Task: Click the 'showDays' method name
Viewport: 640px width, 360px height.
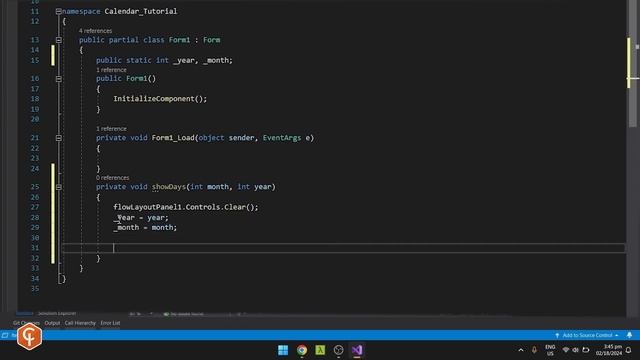Action: (169, 187)
